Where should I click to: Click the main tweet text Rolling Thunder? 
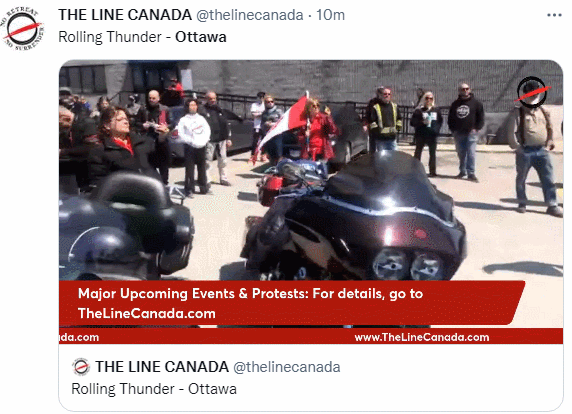click(110, 37)
